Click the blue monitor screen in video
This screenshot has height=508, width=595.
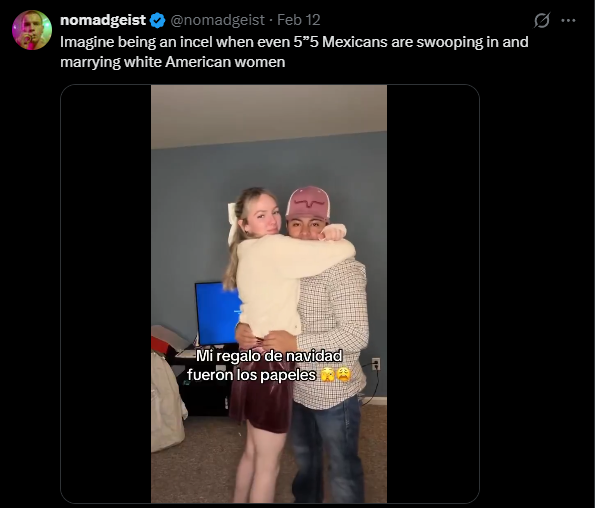coord(218,313)
